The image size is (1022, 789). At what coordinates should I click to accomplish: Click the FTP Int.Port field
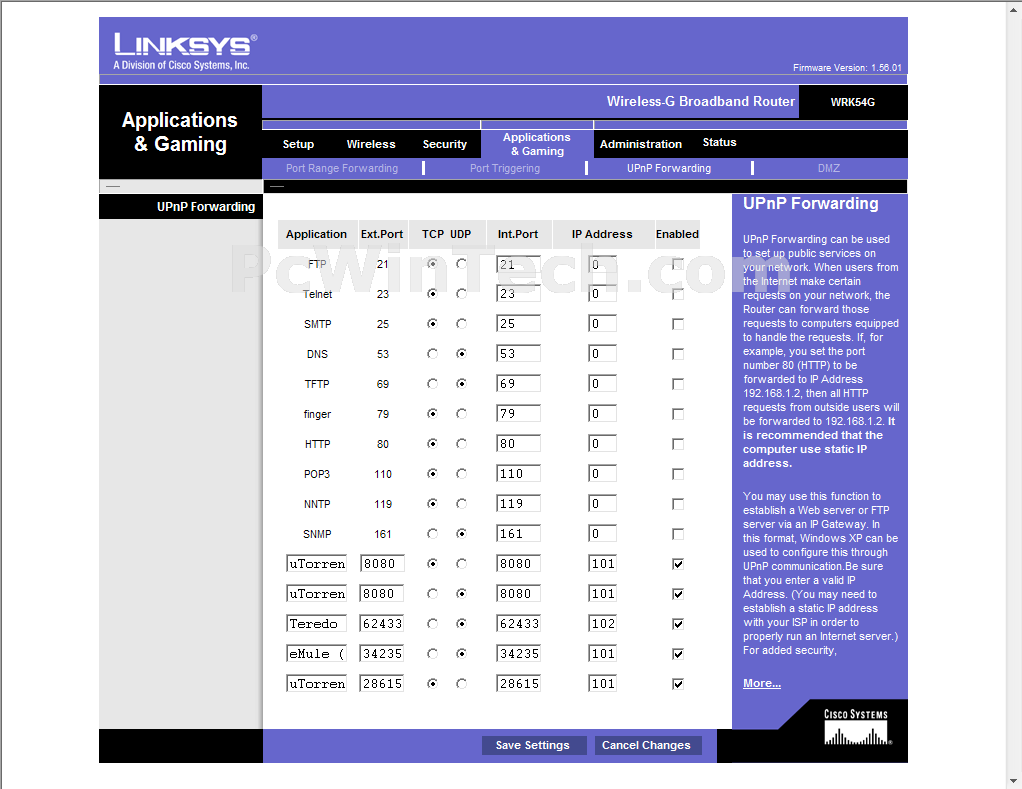518,265
